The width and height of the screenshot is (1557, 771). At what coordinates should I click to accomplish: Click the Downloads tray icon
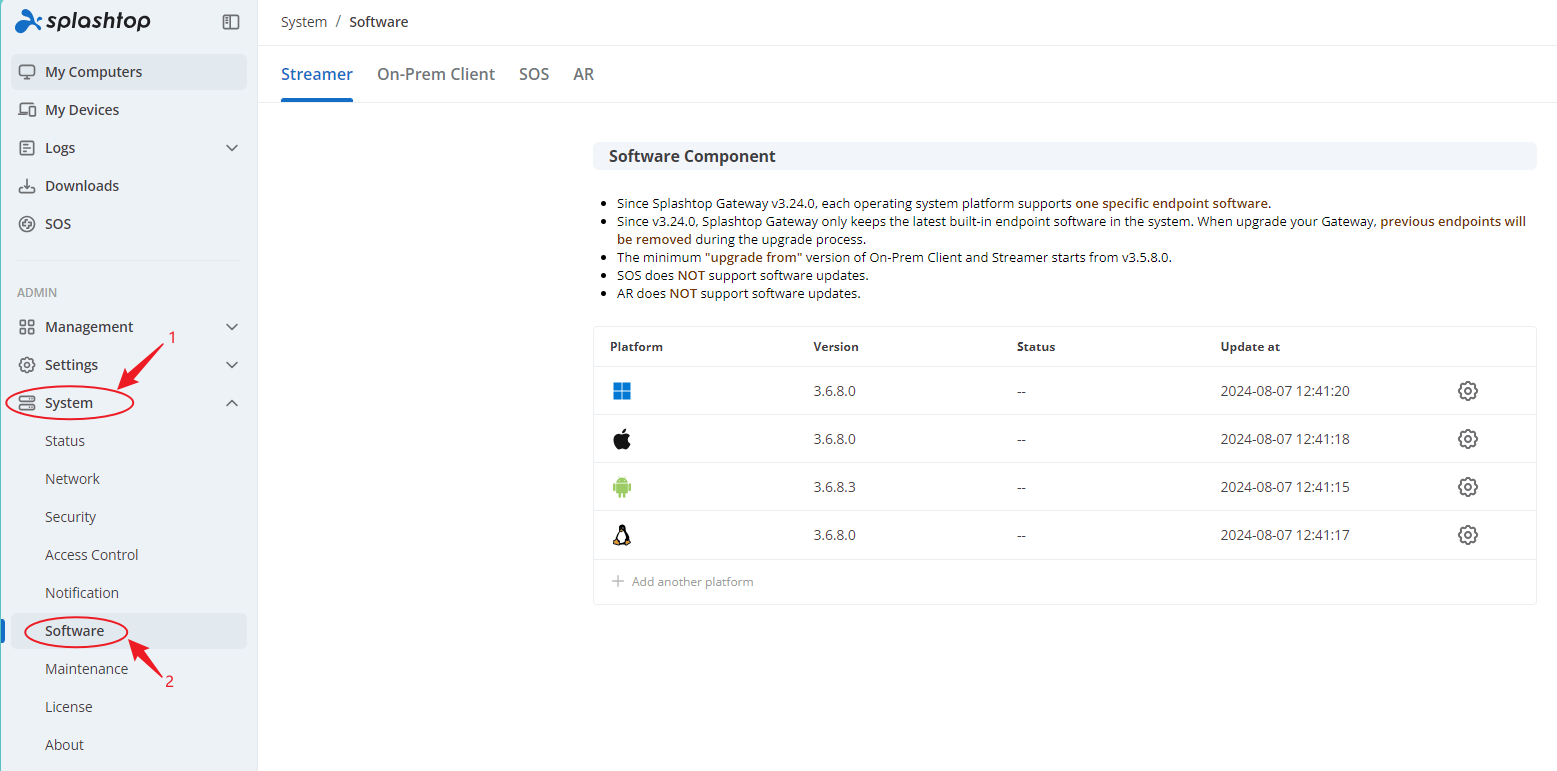click(x=27, y=186)
